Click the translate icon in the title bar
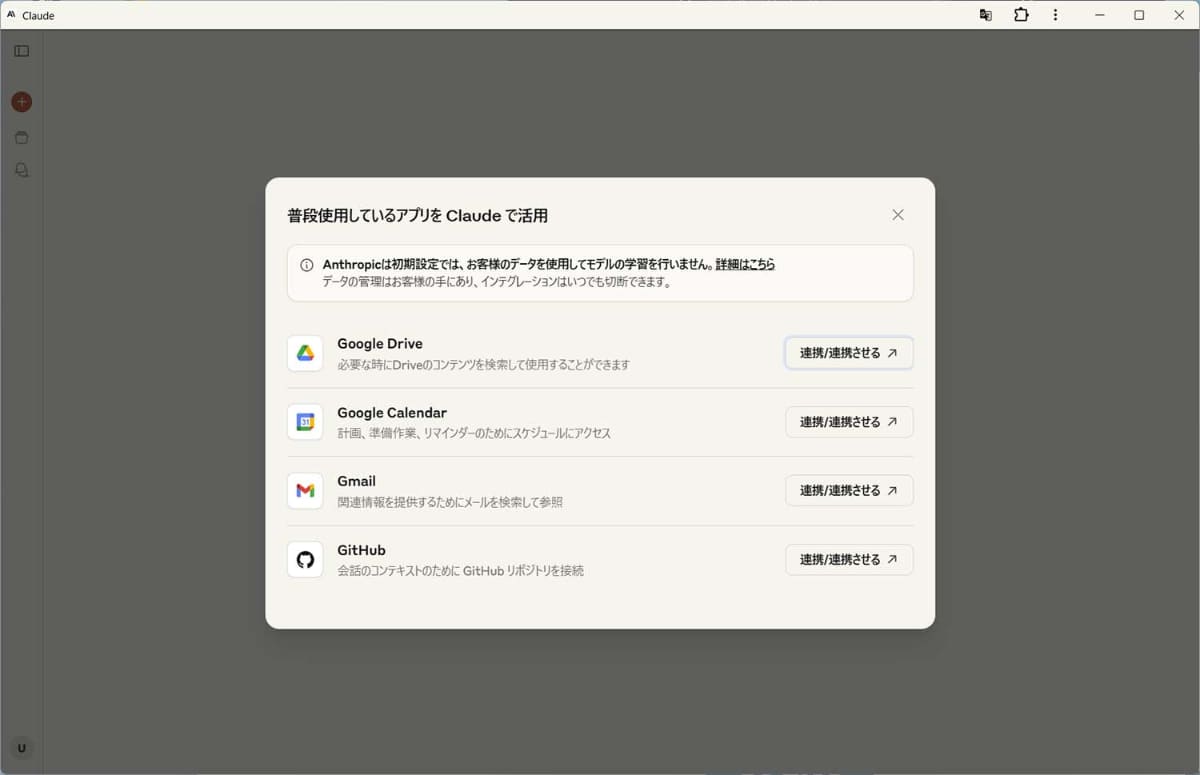 click(986, 15)
